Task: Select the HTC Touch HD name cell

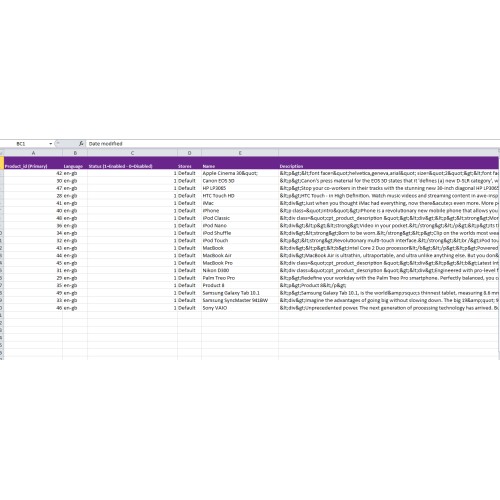Action: point(240,196)
